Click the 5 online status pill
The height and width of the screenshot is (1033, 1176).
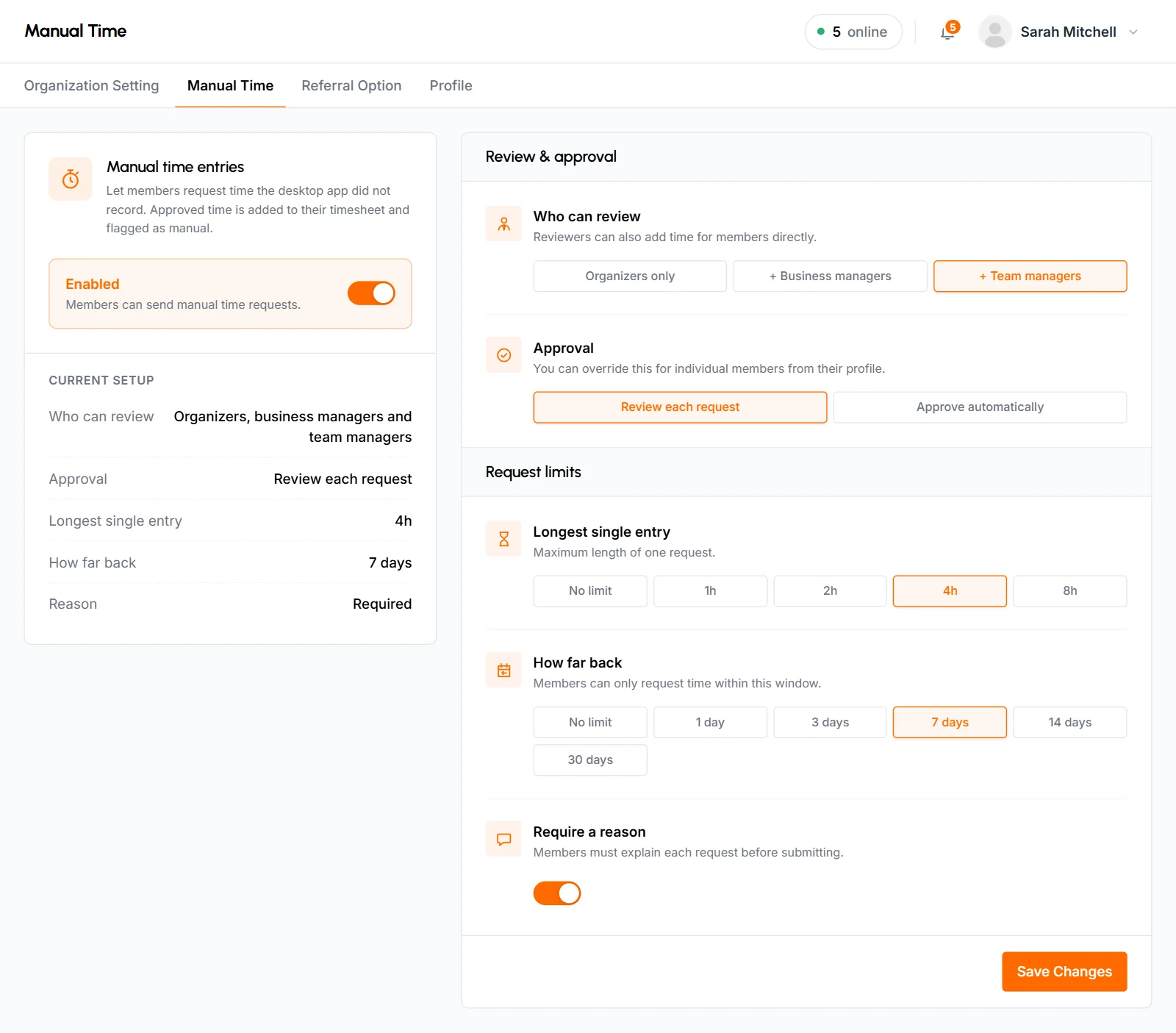point(853,32)
